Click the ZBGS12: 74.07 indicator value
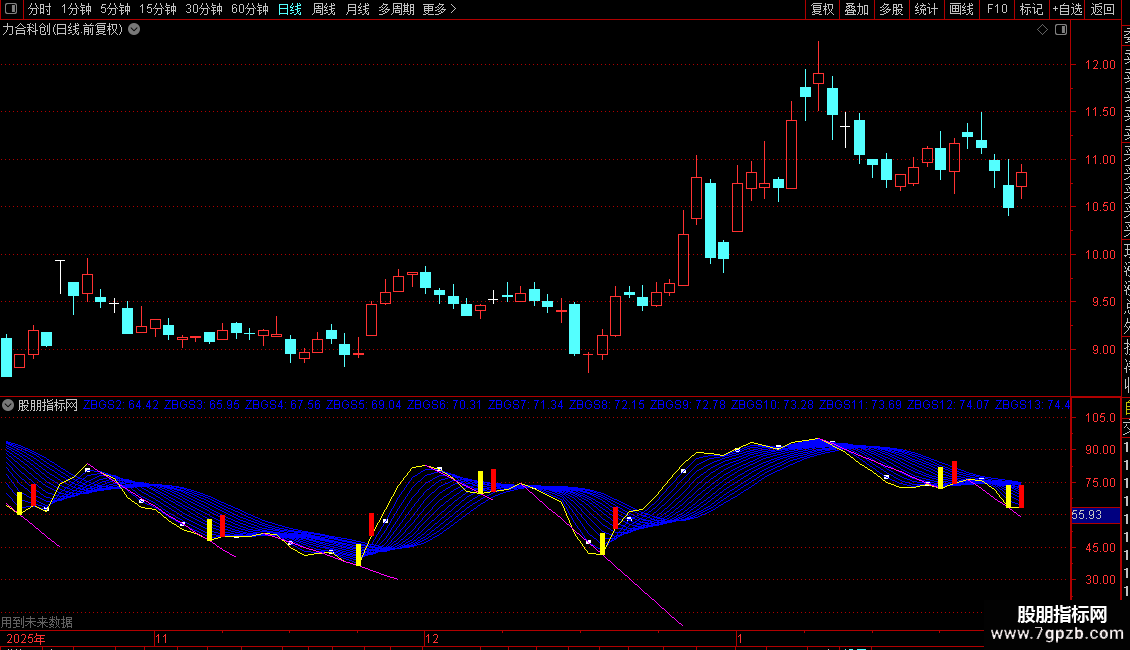Image resolution: width=1130 pixels, height=650 pixels. coord(948,405)
